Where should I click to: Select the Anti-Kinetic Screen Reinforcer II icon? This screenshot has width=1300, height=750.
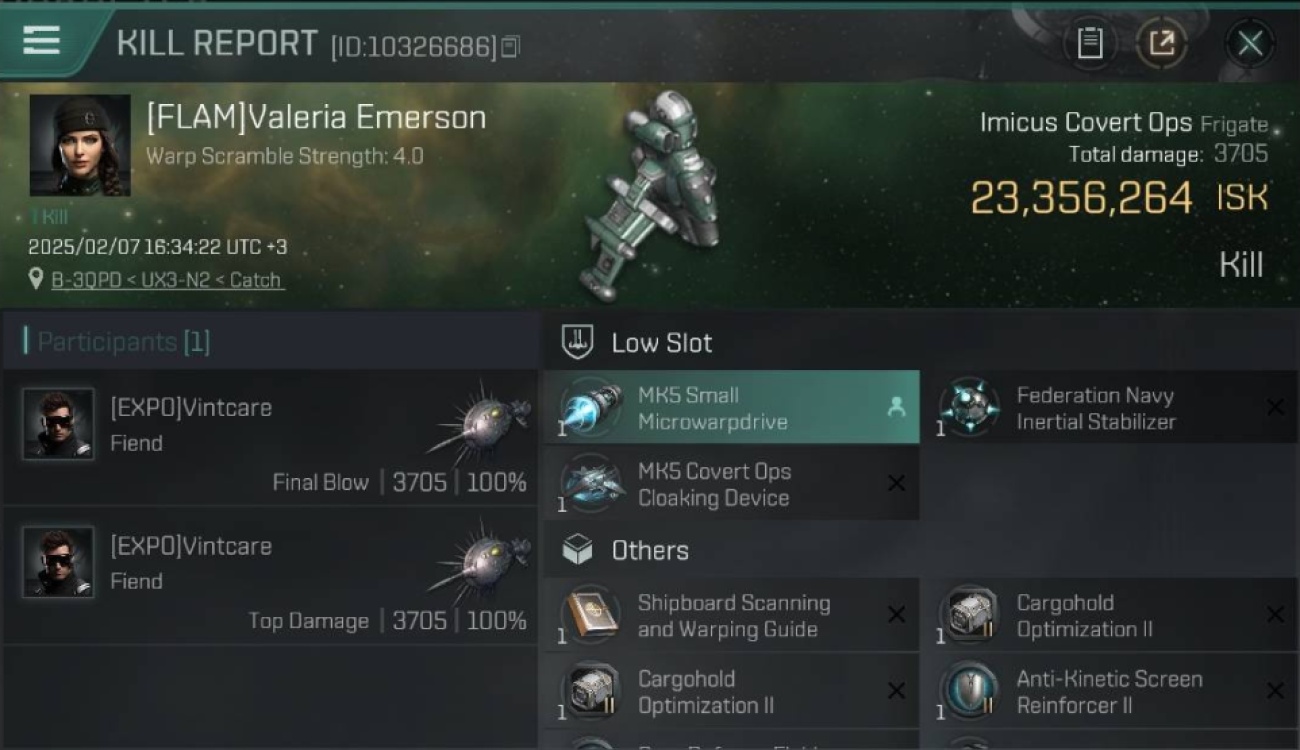pos(968,692)
